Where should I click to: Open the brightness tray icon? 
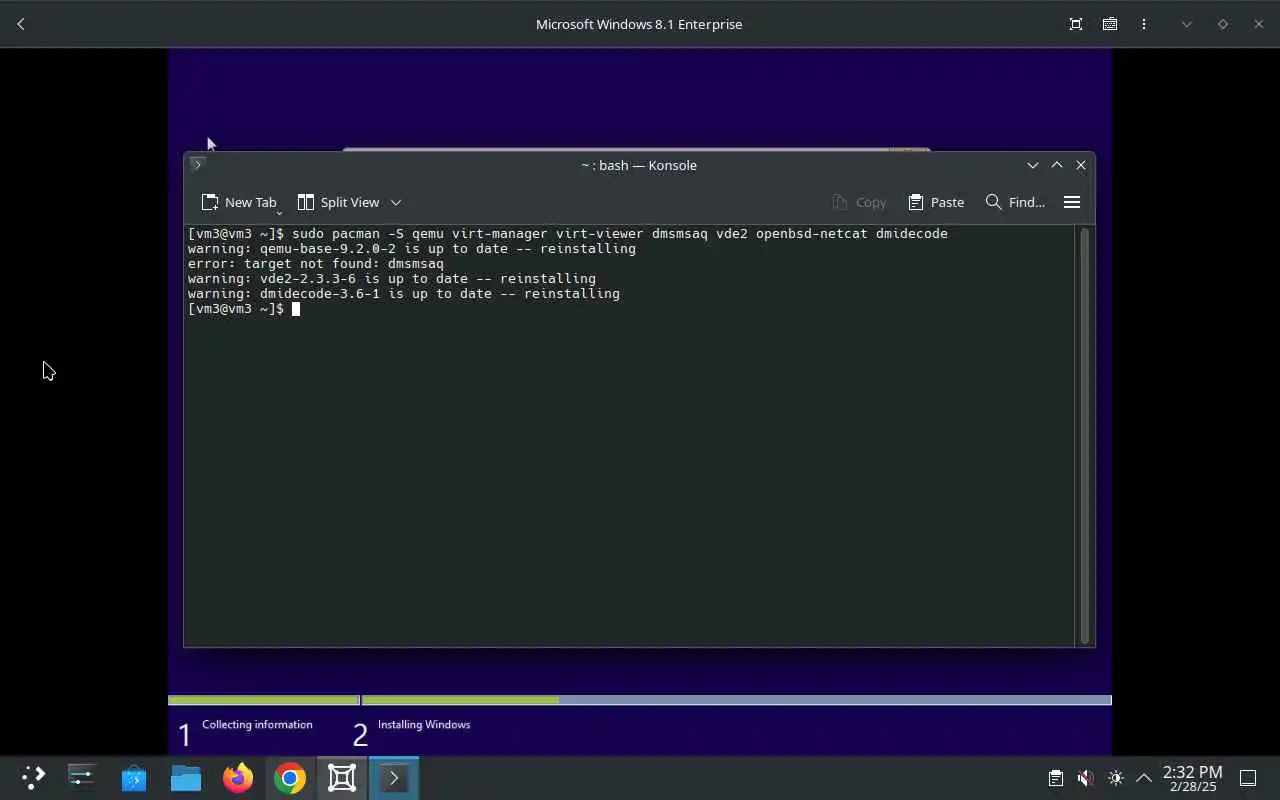pyautogui.click(x=1116, y=778)
